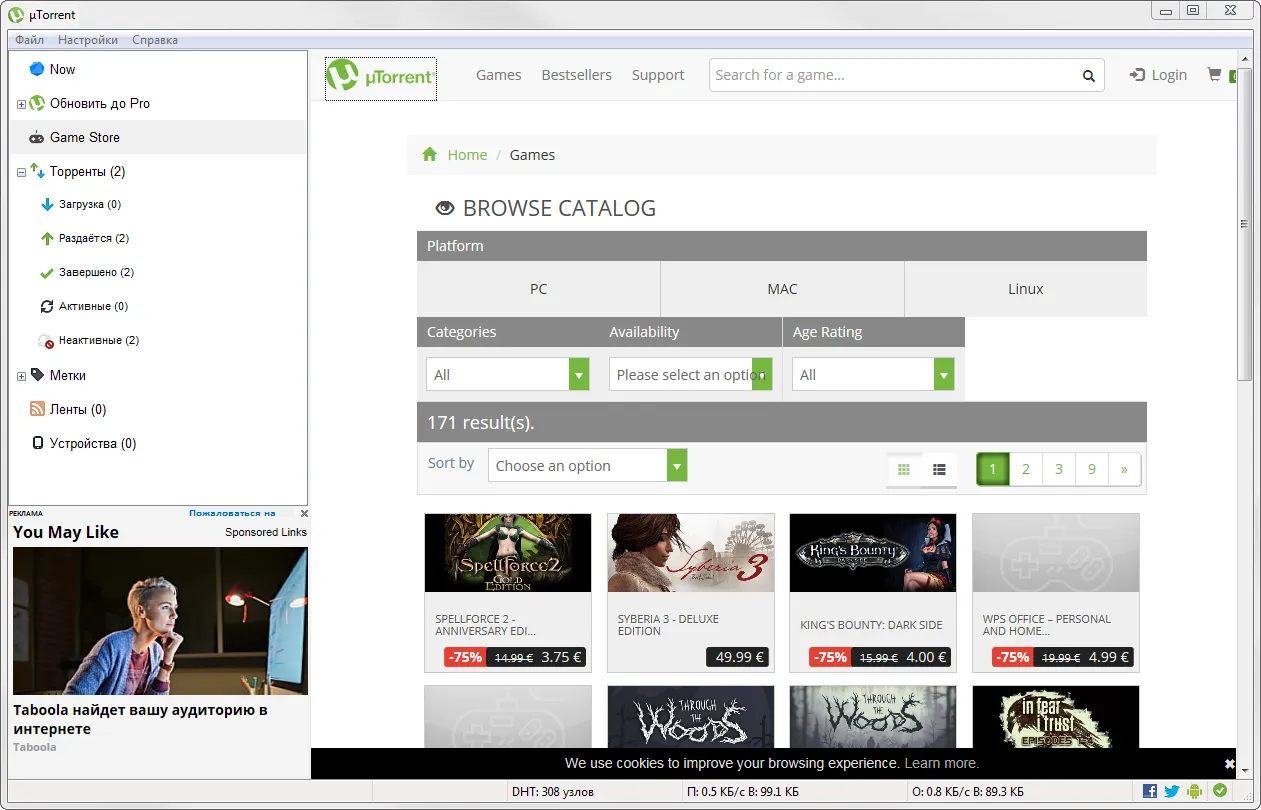The width and height of the screenshot is (1261, 810).
Task: Click the vertical scrollbar of the store page
Action: pyautogui.click(x=1244, y=300)
